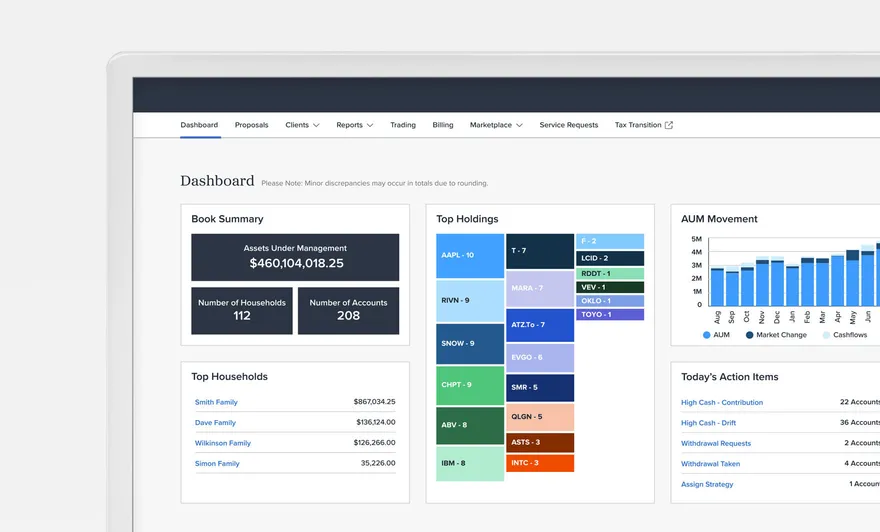The width and height of the screenshot is (880, 532).
Task: Click the 35,226.00 Simon Family value
Action: (378, 464)
